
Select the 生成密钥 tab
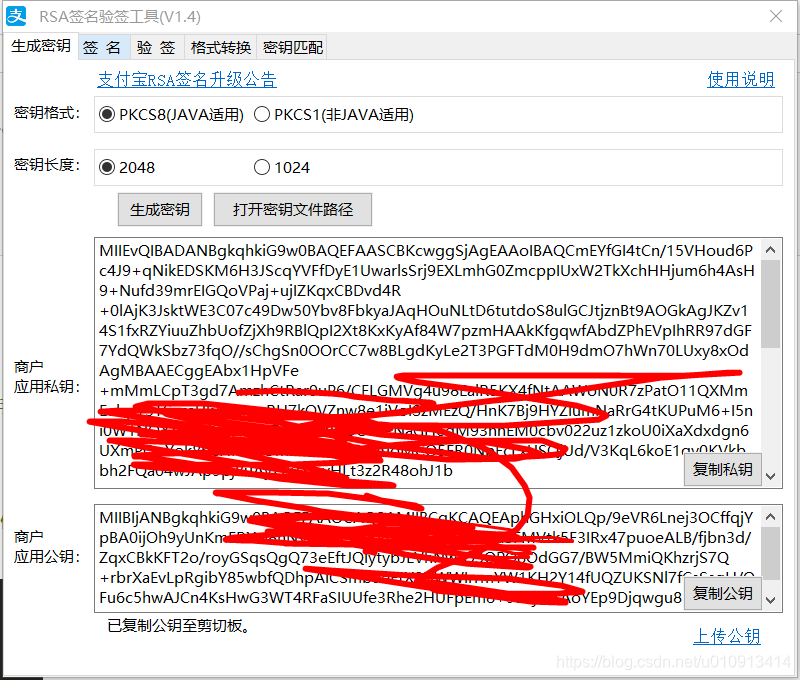(40, 46)
